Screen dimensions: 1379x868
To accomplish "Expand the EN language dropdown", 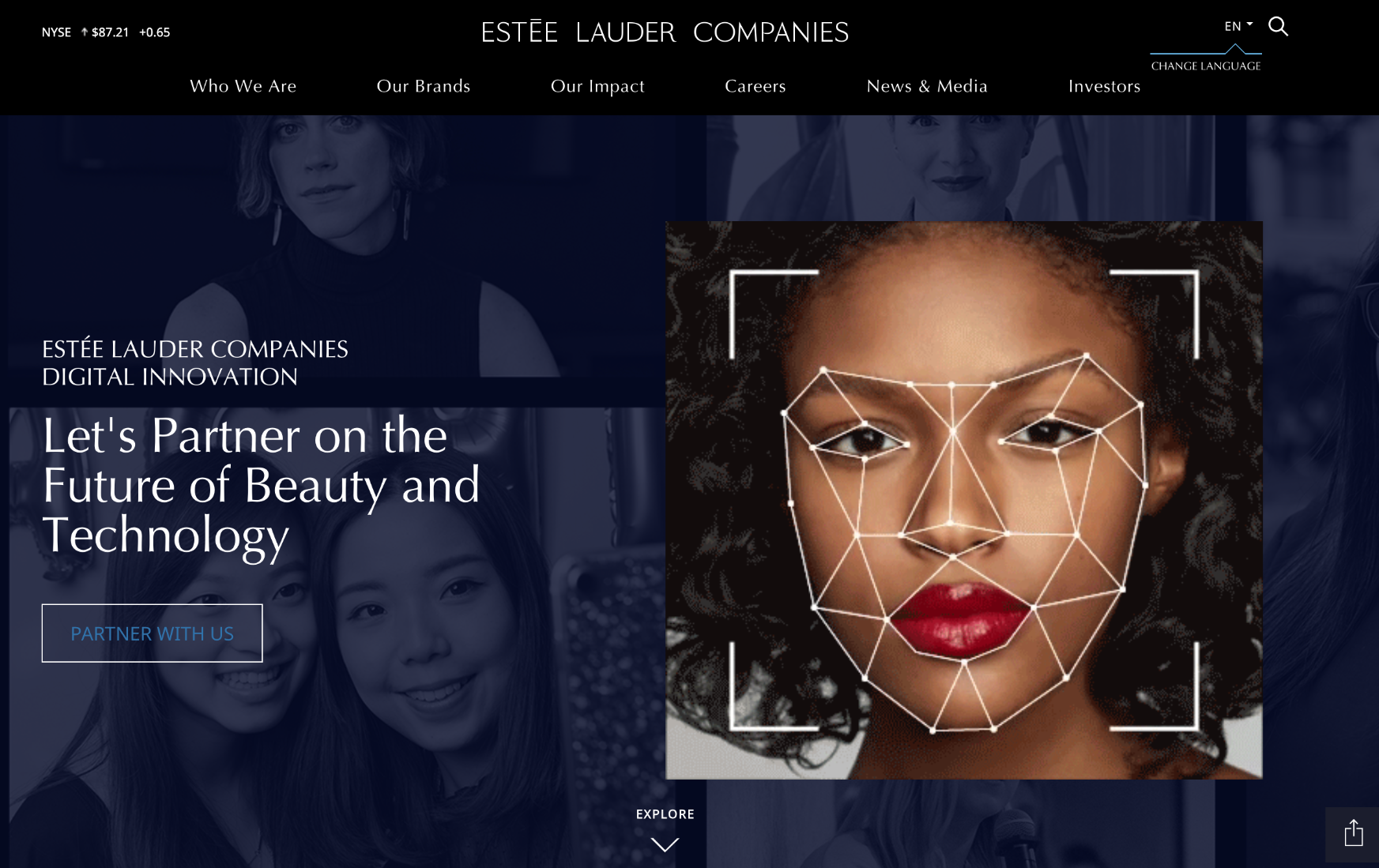I will point(1238,26).
